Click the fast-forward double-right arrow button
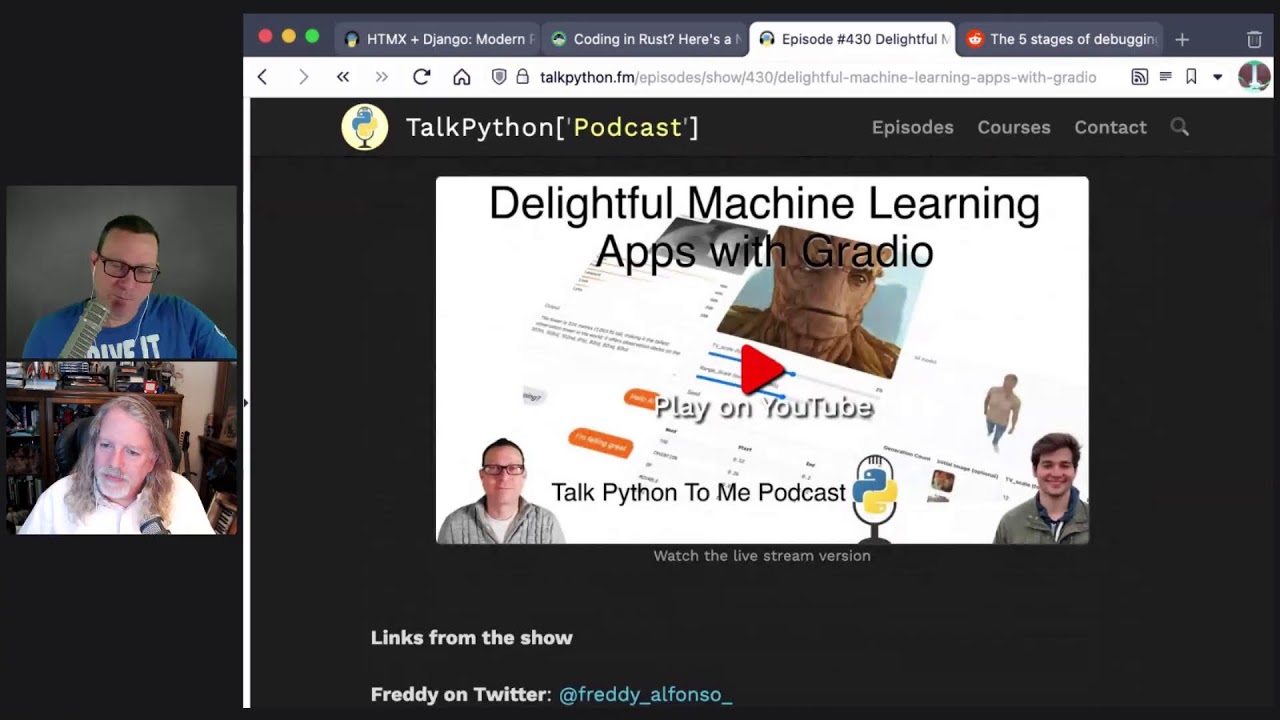Viewport: 1280px width, 720px height. (x=382, y=77)
